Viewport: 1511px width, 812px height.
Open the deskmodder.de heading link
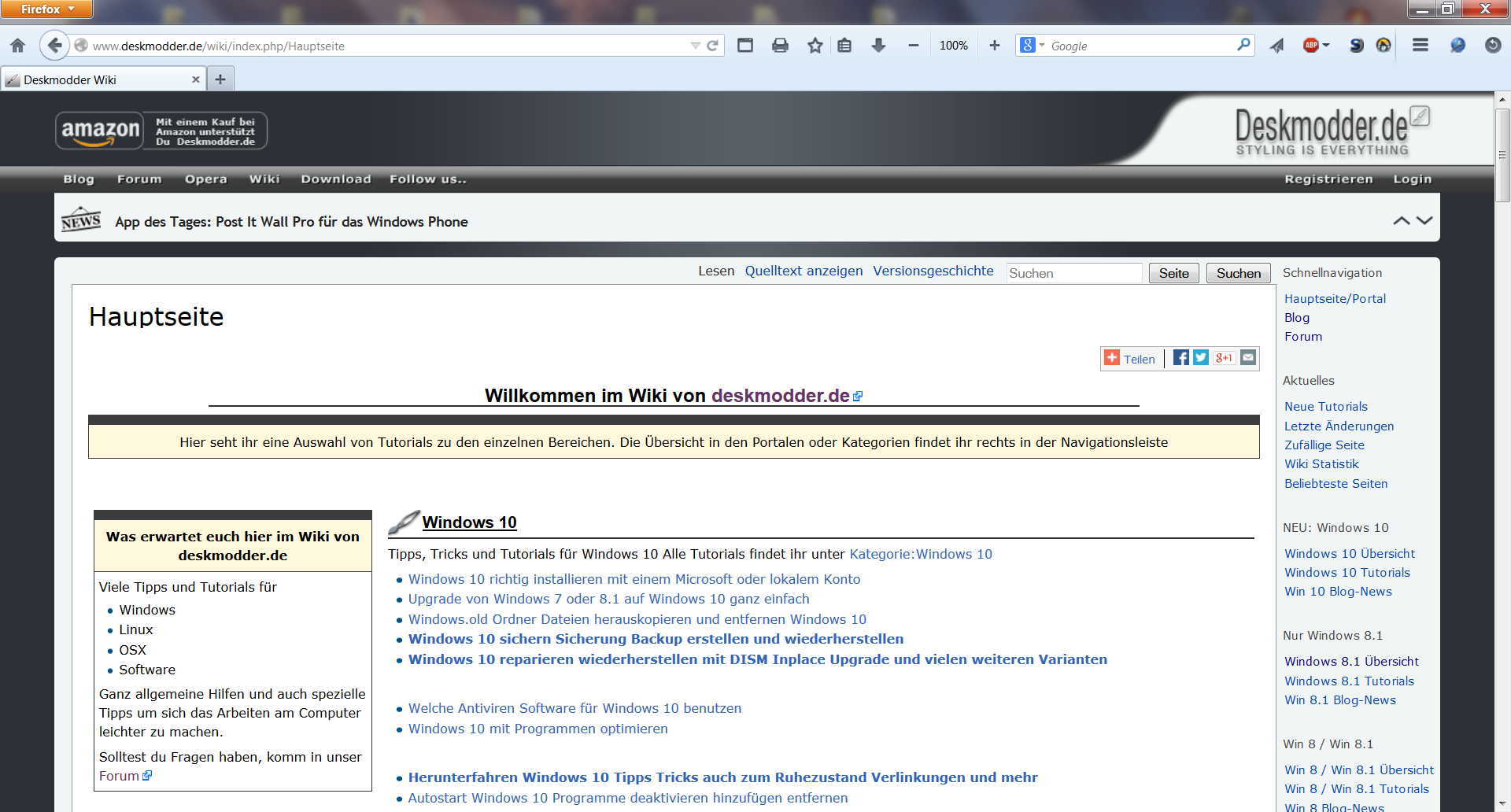780,396
